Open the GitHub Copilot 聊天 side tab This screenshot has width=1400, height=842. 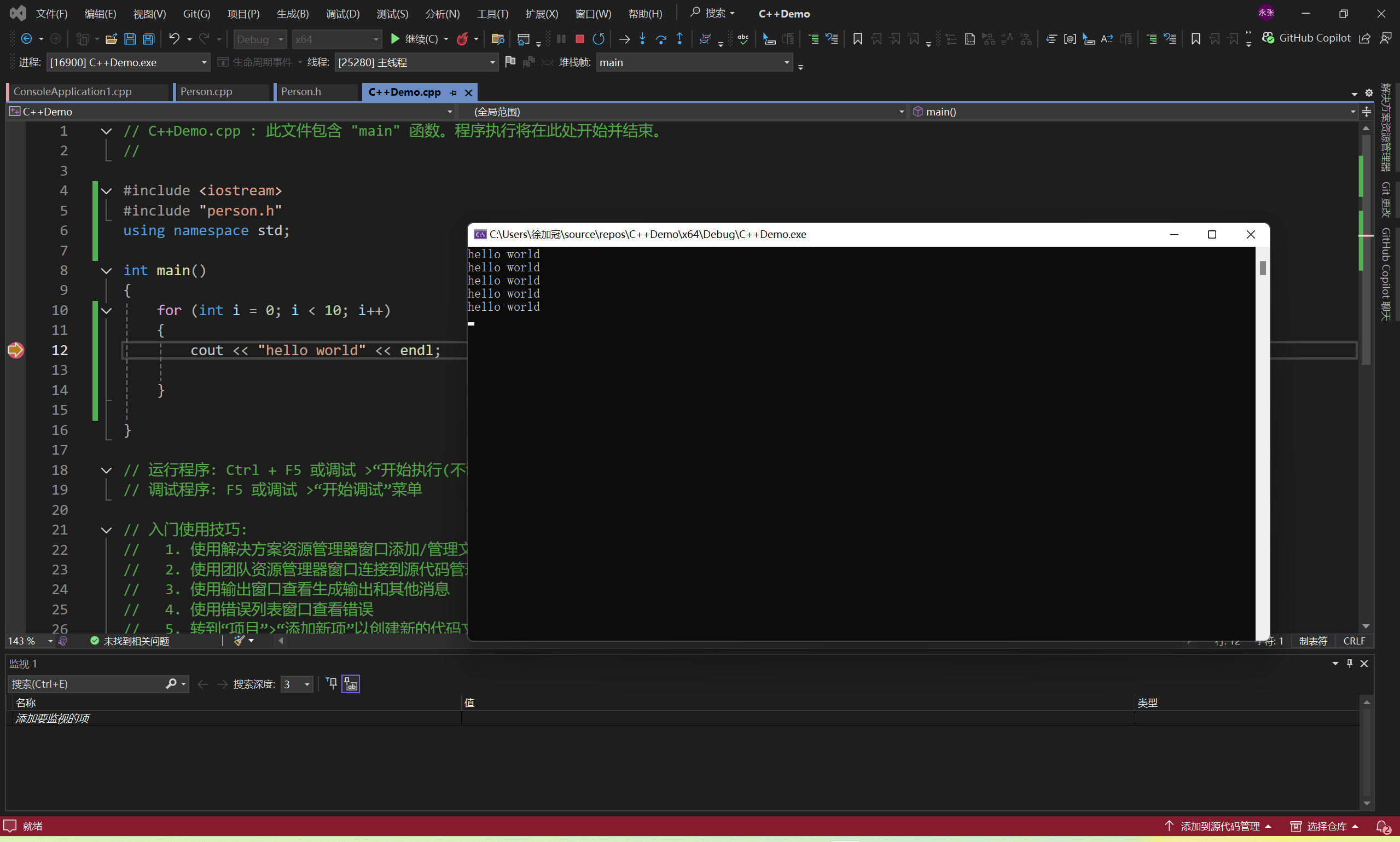[1386, 275]
